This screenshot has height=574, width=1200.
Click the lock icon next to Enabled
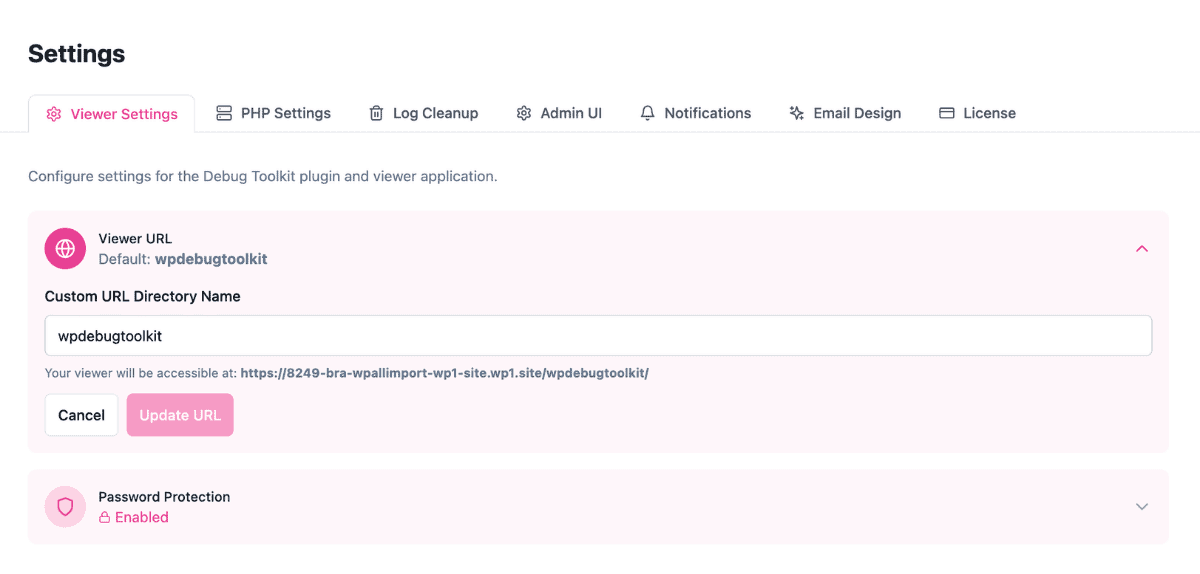pyautogui.click(x=104, y=518)
